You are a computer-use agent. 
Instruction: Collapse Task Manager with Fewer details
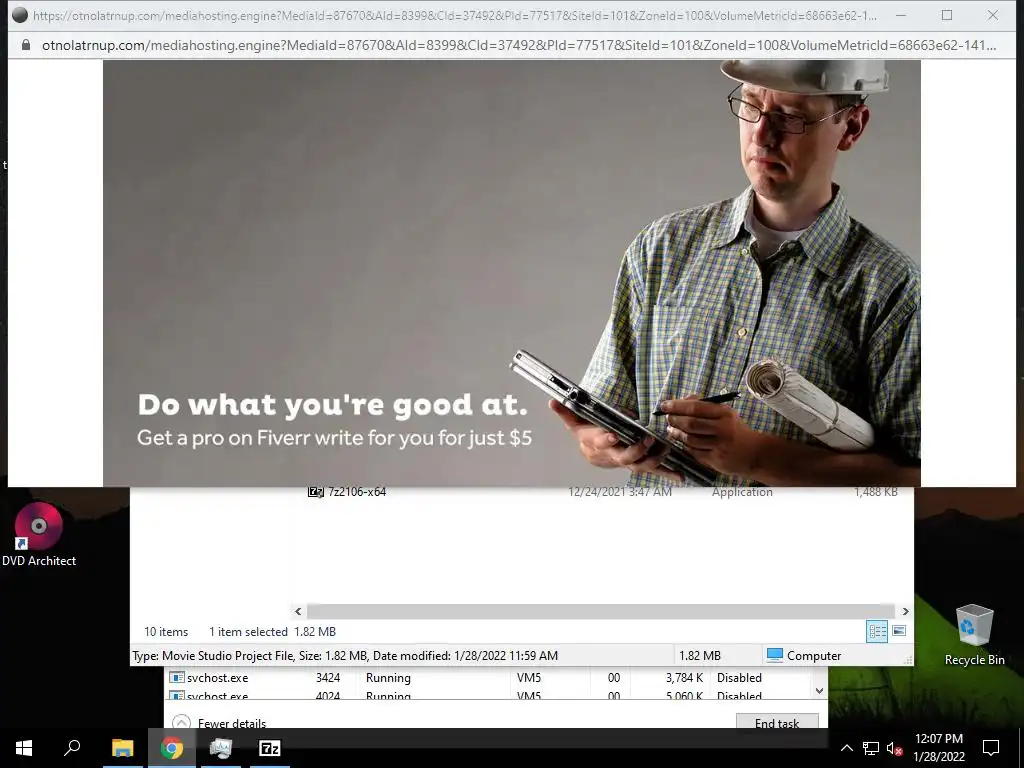[x=219, y=723]
